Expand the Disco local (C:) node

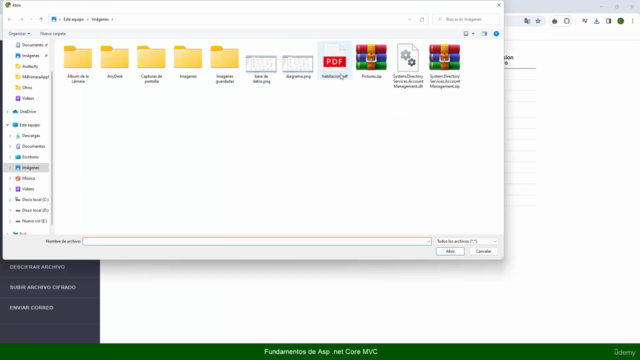10,200
